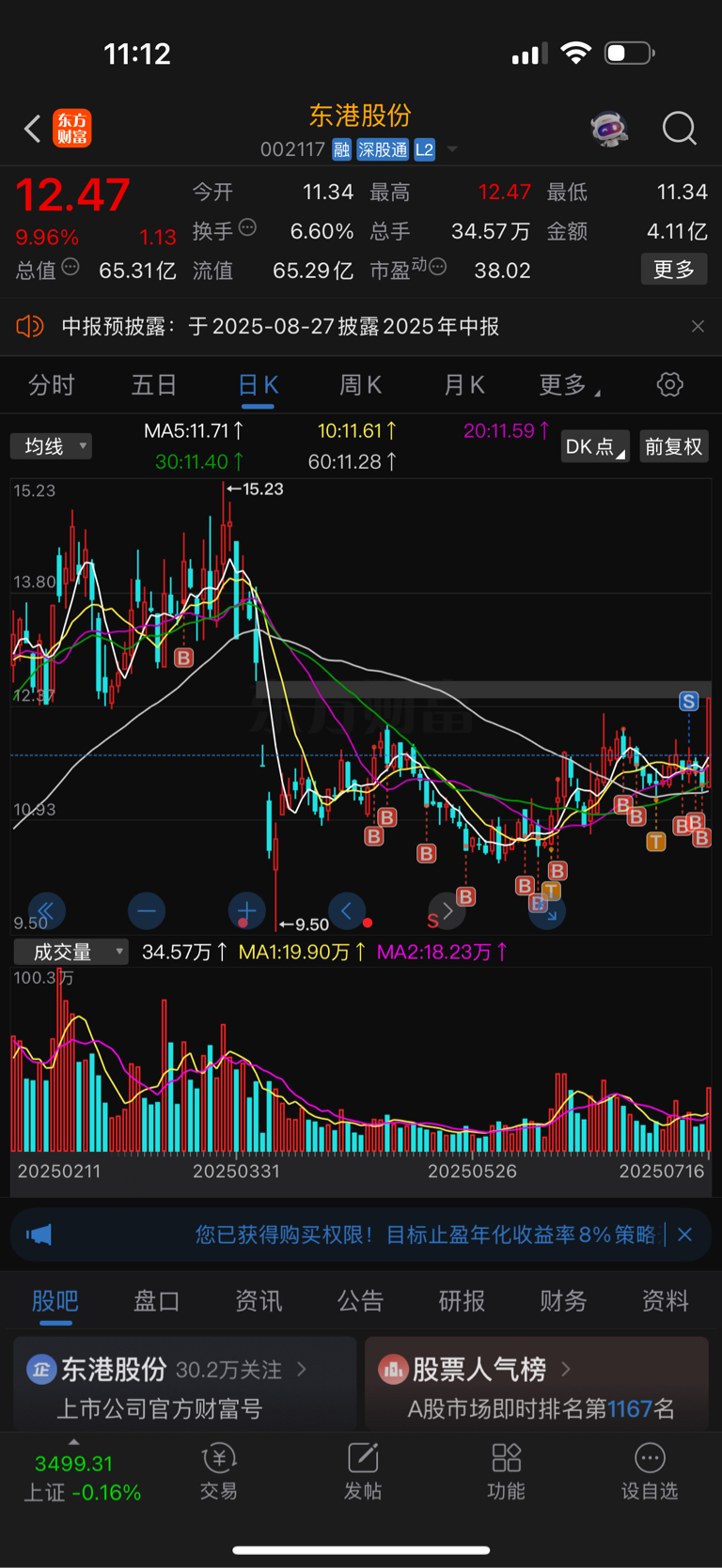The image size is (722, 1568).
Task: Select 财务 tab
Action: click(x=563, y=1301)
